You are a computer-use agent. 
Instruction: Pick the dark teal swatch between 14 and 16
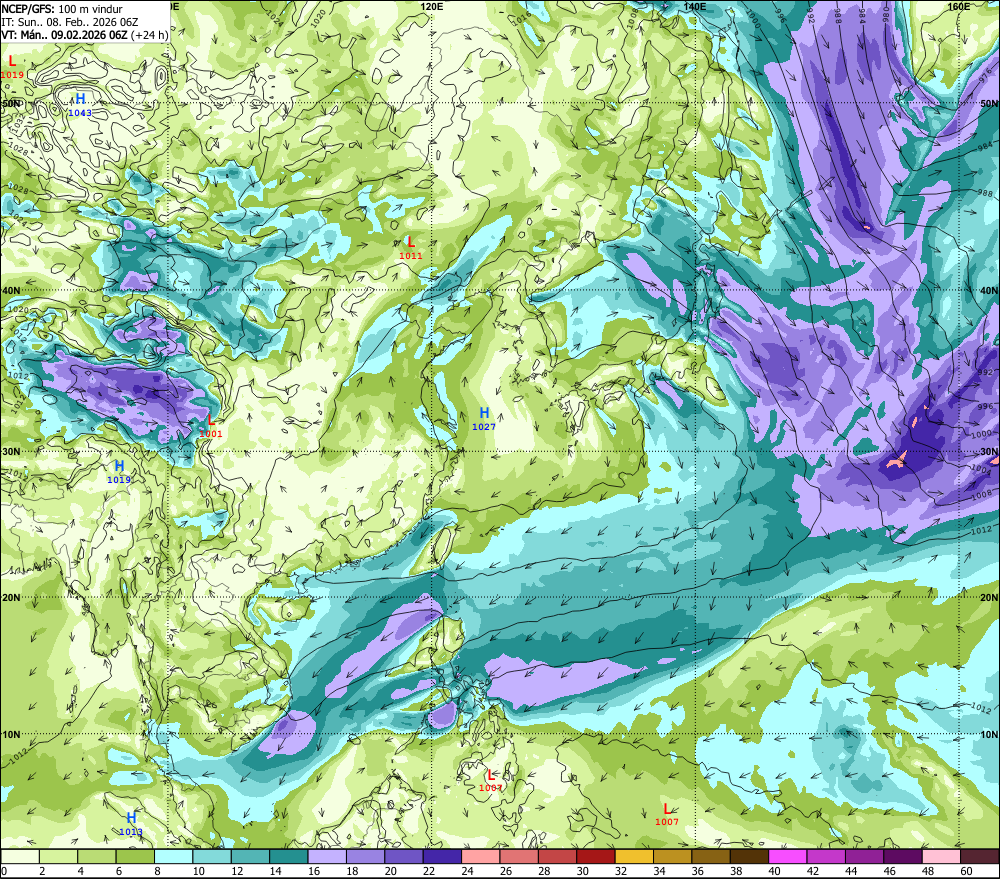point(289,856)
